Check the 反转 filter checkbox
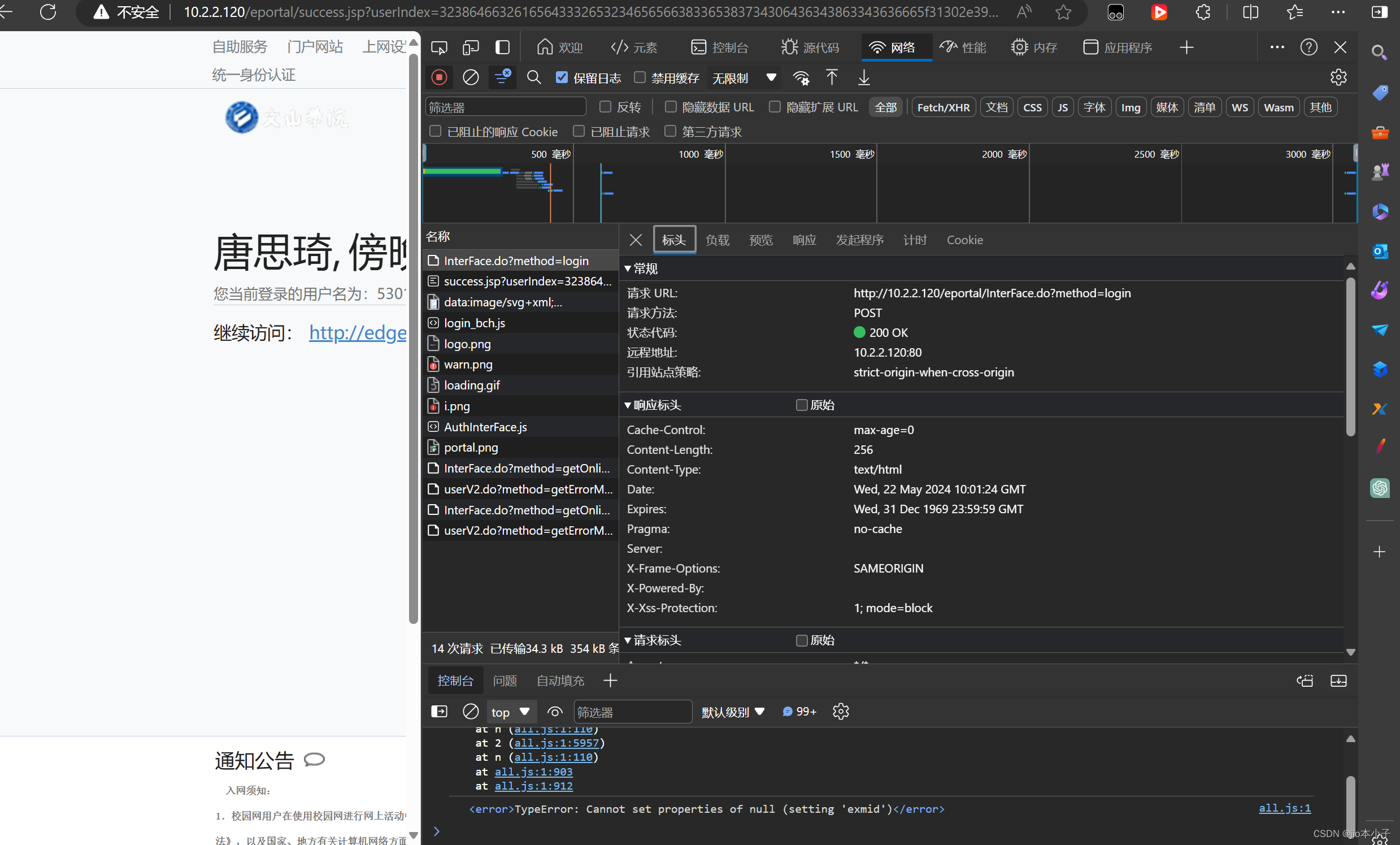This screenshot has width=1400, height=845. click(x=605, y=107)
